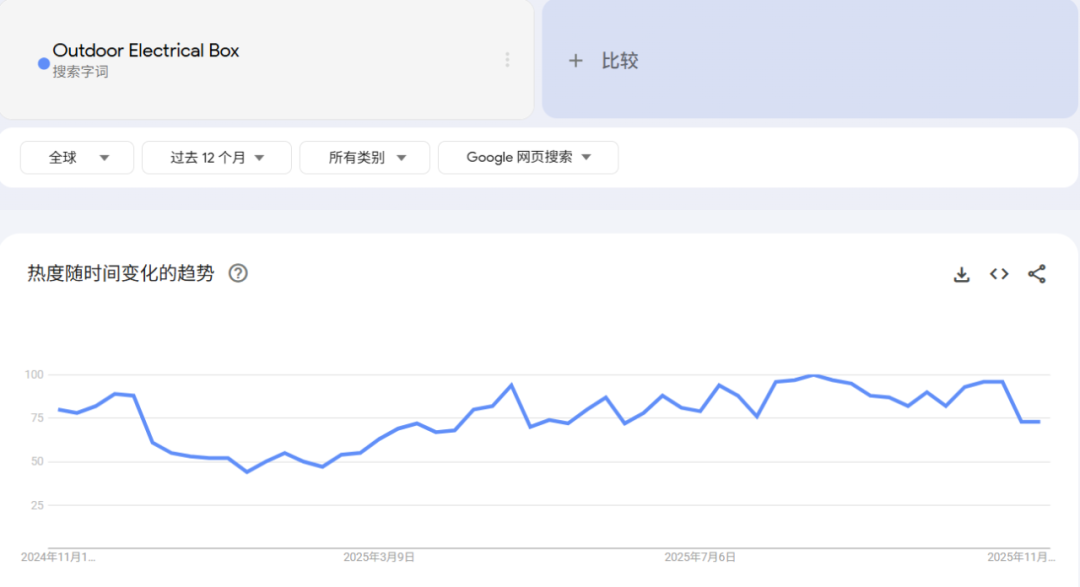Click the 热度随时间变化的趋势 heading
Screen dimensions: 1080x587
[x=120, y=273]
